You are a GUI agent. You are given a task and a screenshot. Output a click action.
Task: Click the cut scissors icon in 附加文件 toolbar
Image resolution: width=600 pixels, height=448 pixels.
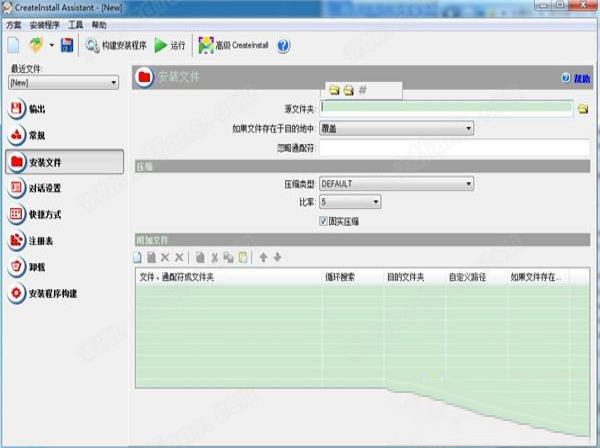coord(214,257)
